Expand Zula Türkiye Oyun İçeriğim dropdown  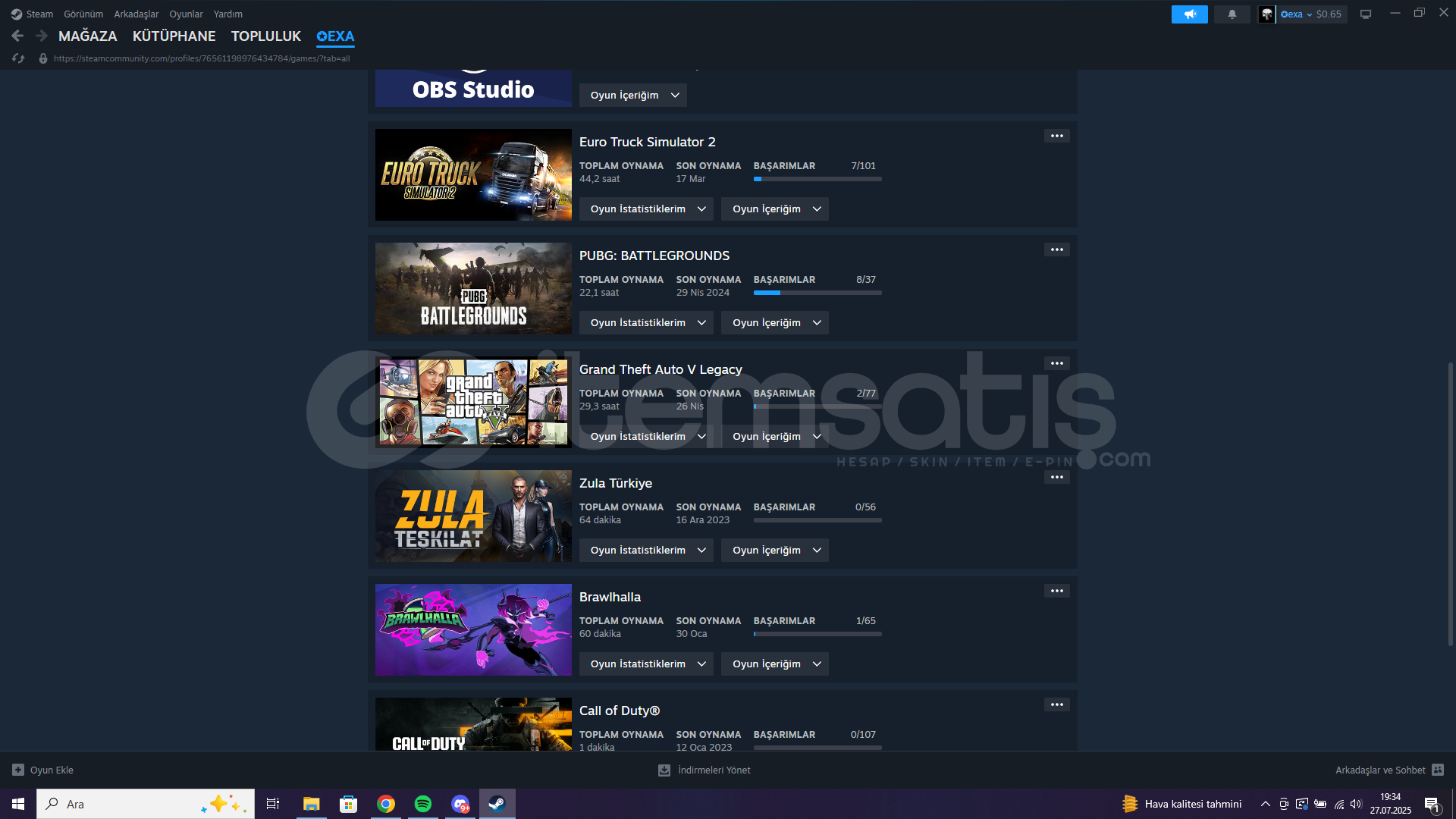point(775,550)
